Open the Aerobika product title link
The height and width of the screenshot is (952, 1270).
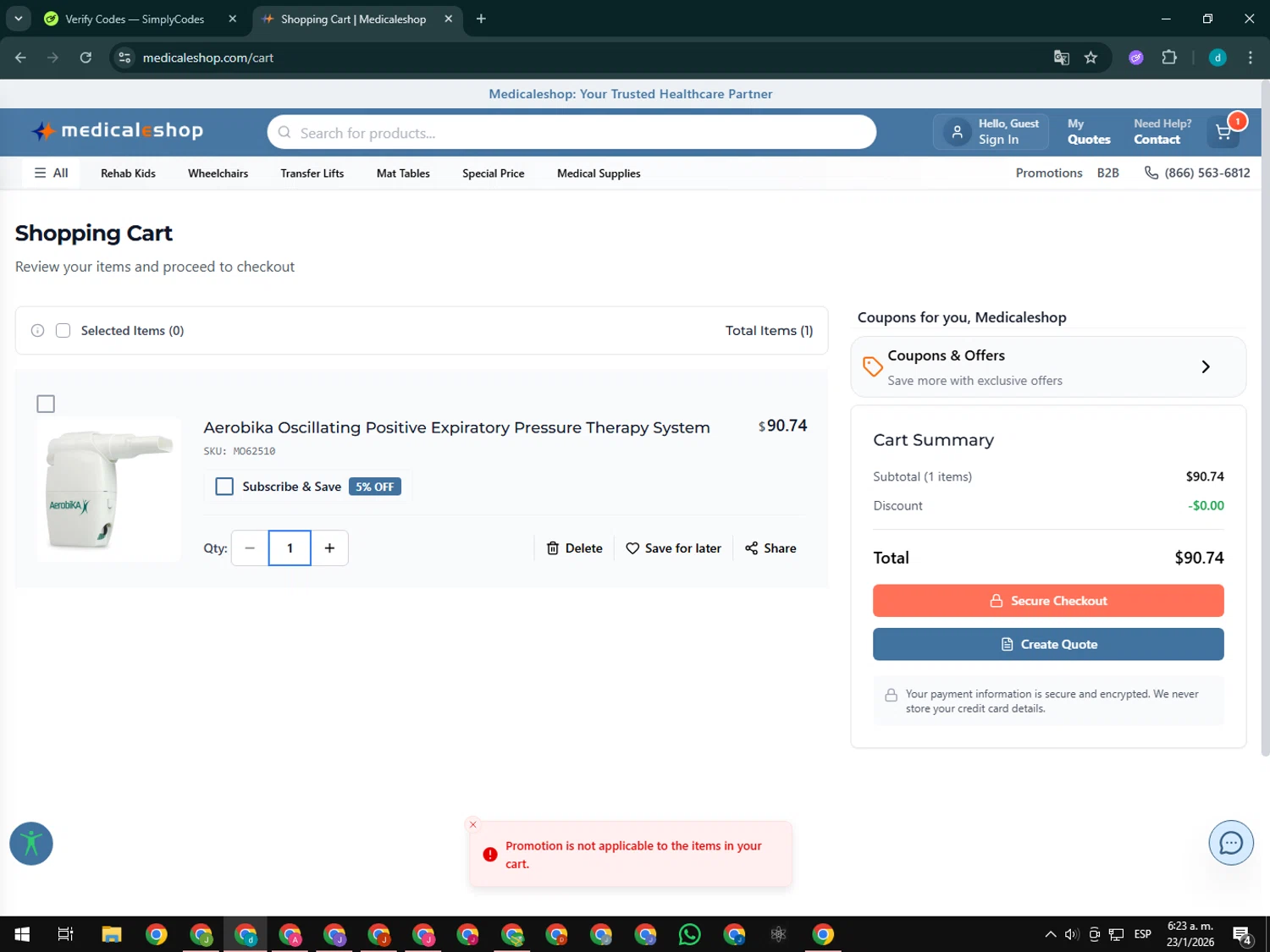(x=456, y=427)
